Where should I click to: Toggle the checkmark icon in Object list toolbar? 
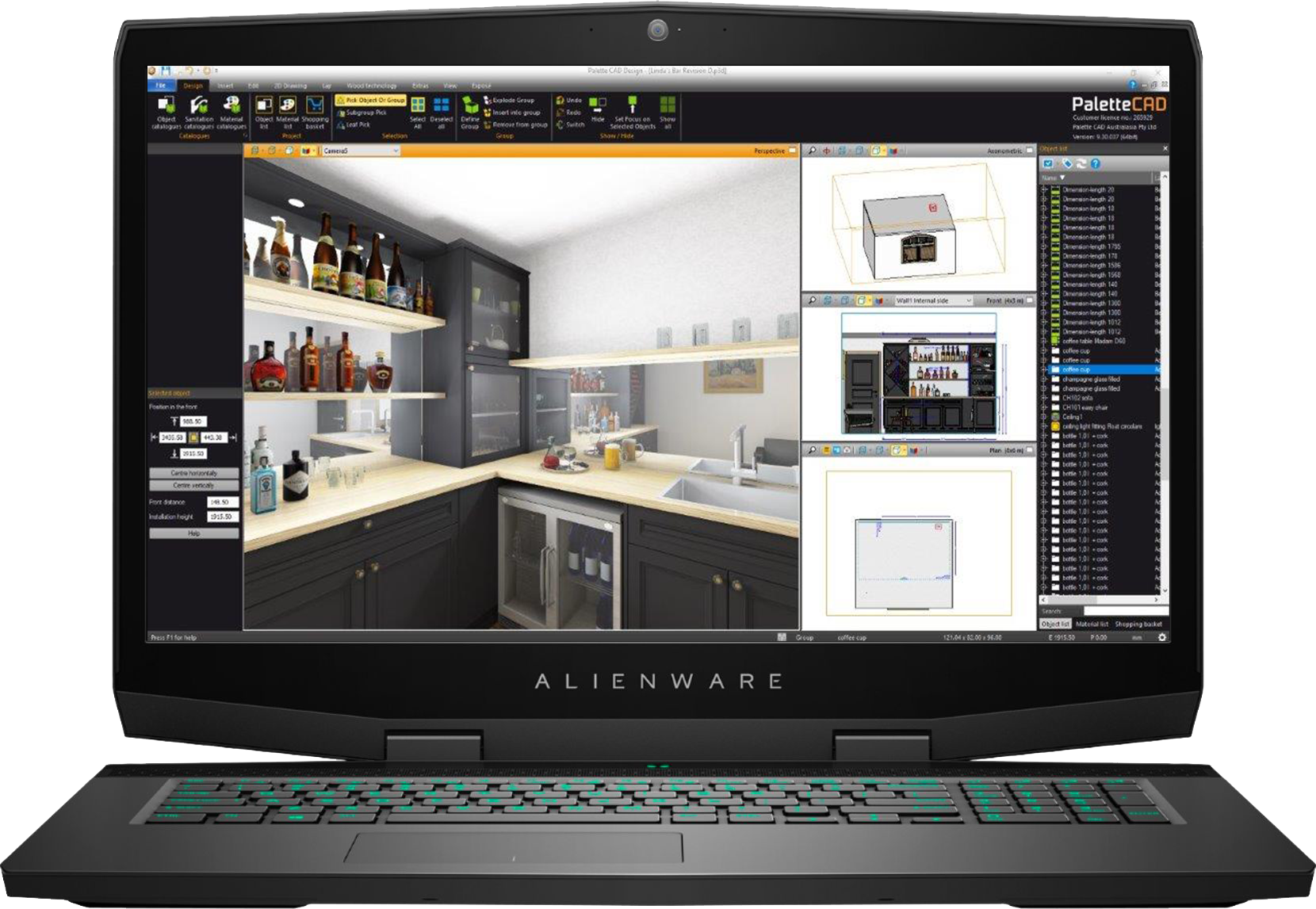pos(1048,164)
